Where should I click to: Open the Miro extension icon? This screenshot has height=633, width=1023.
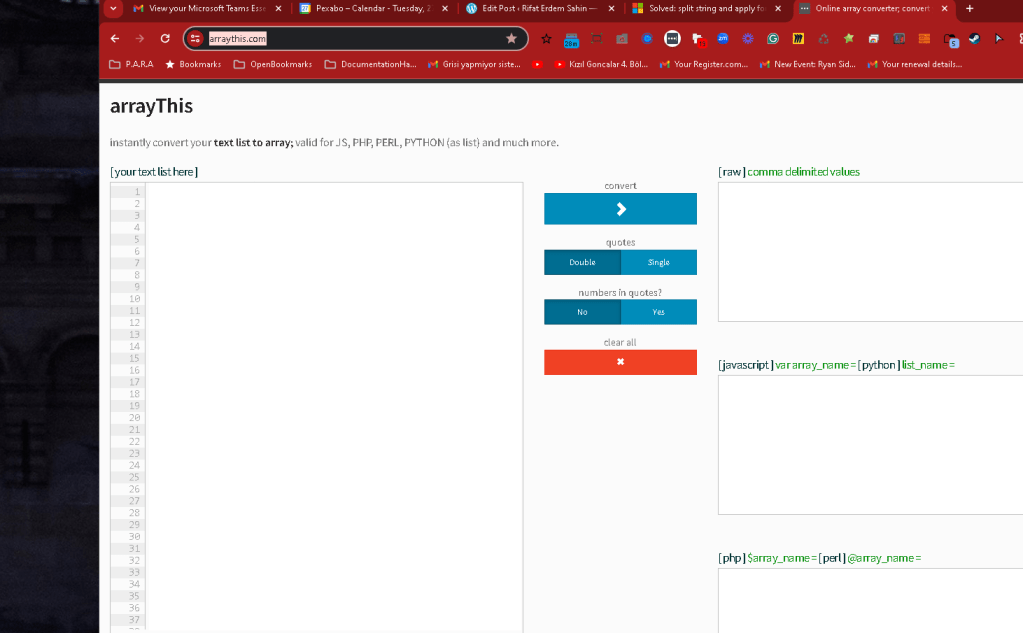pos(798,39)
